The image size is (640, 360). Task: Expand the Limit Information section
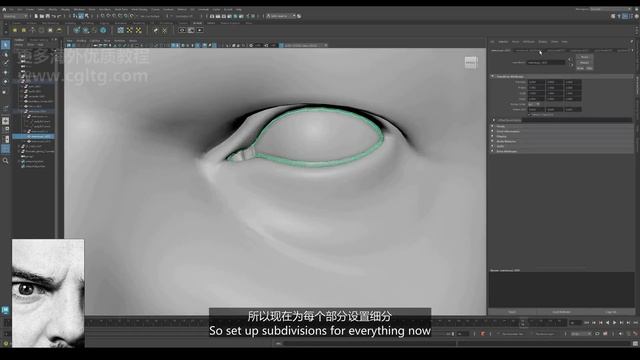493,131
